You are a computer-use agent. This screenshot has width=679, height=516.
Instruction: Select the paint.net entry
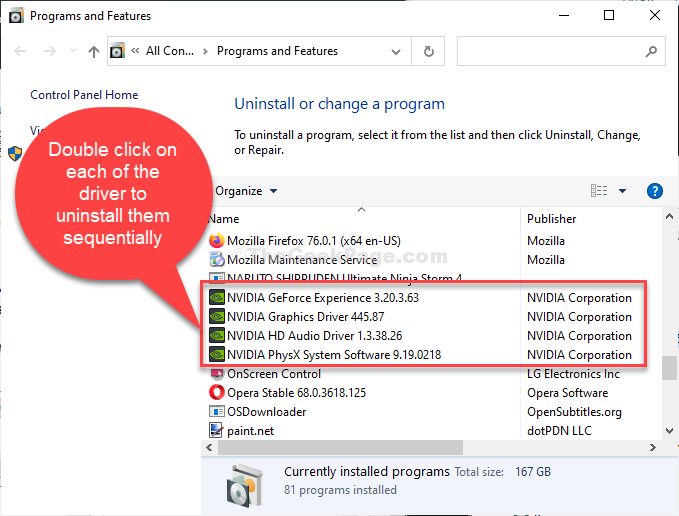coord(251,431)
